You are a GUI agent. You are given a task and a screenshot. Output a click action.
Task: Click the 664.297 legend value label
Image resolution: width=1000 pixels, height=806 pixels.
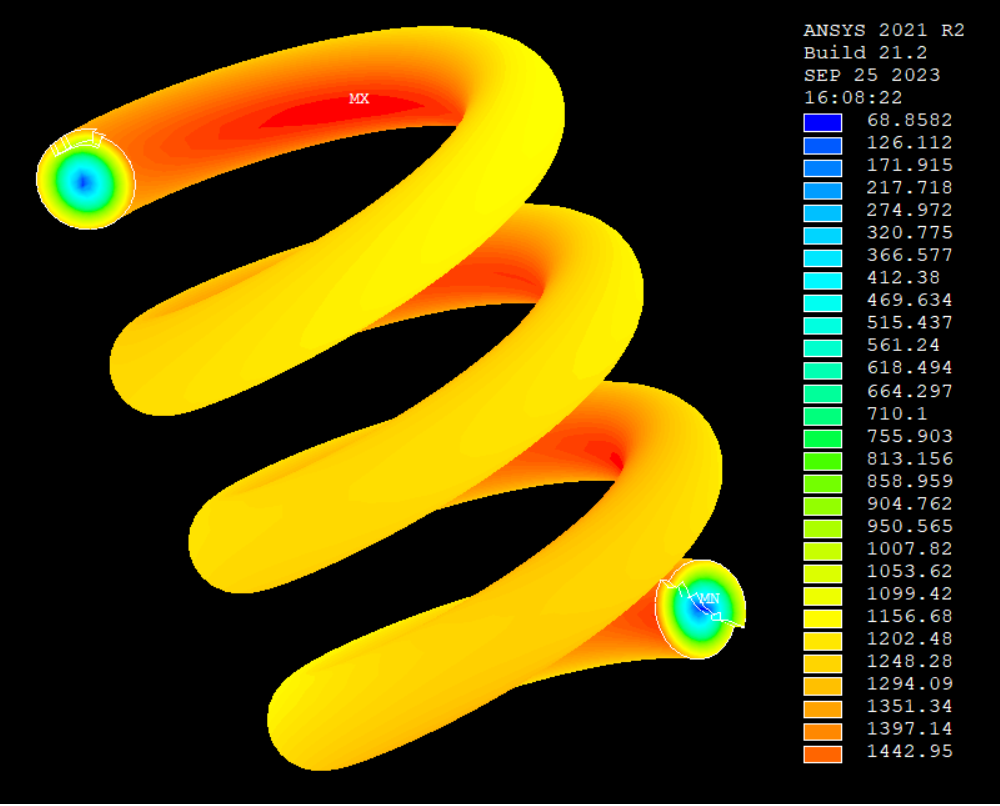coord(909,391)
